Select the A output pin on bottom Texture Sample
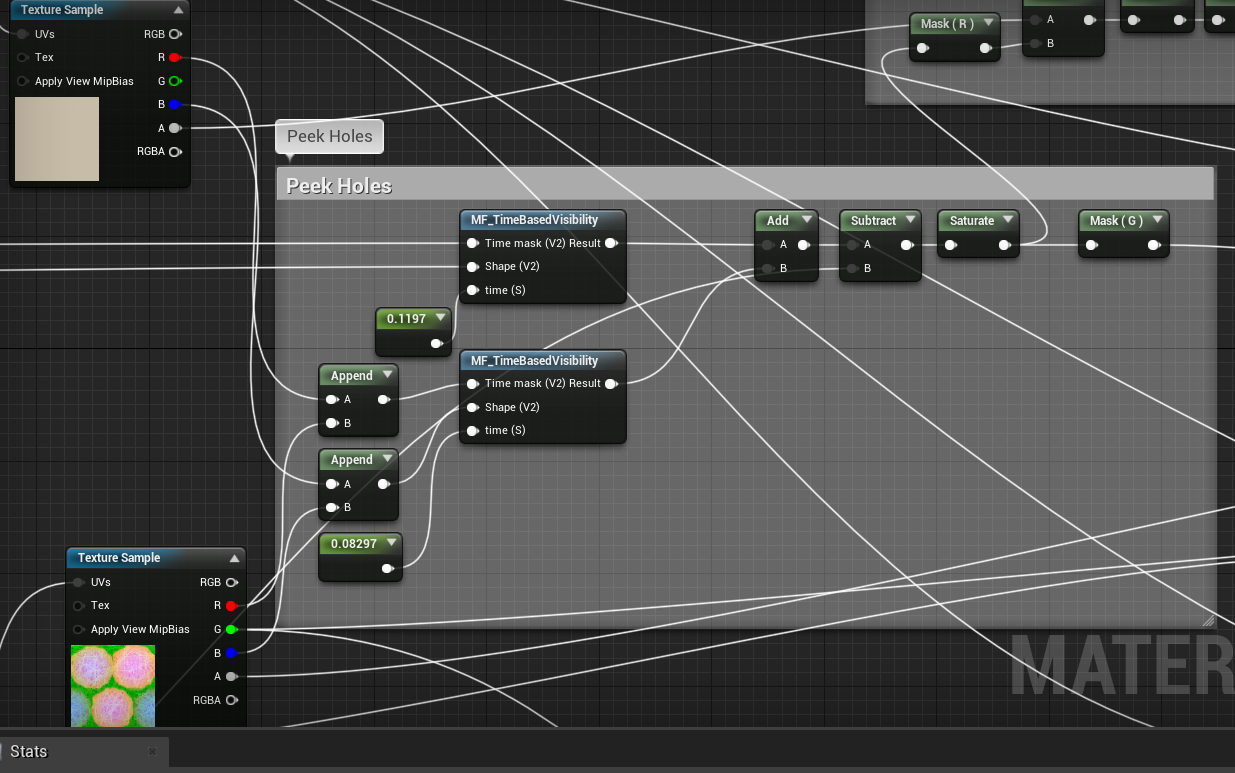1235x773 pixels. tap(231, 676)
